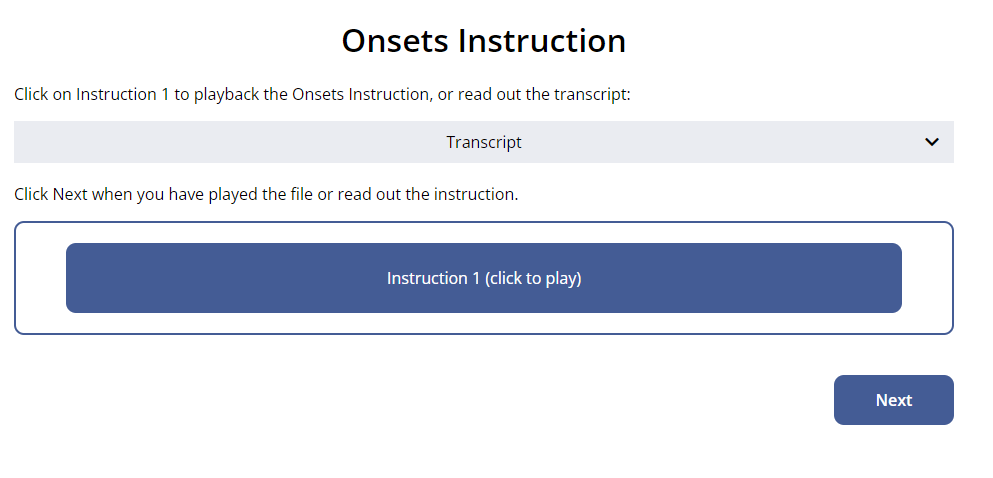Click the blue Next button label
Screen dimensions: 993x478
click(894, 400)
